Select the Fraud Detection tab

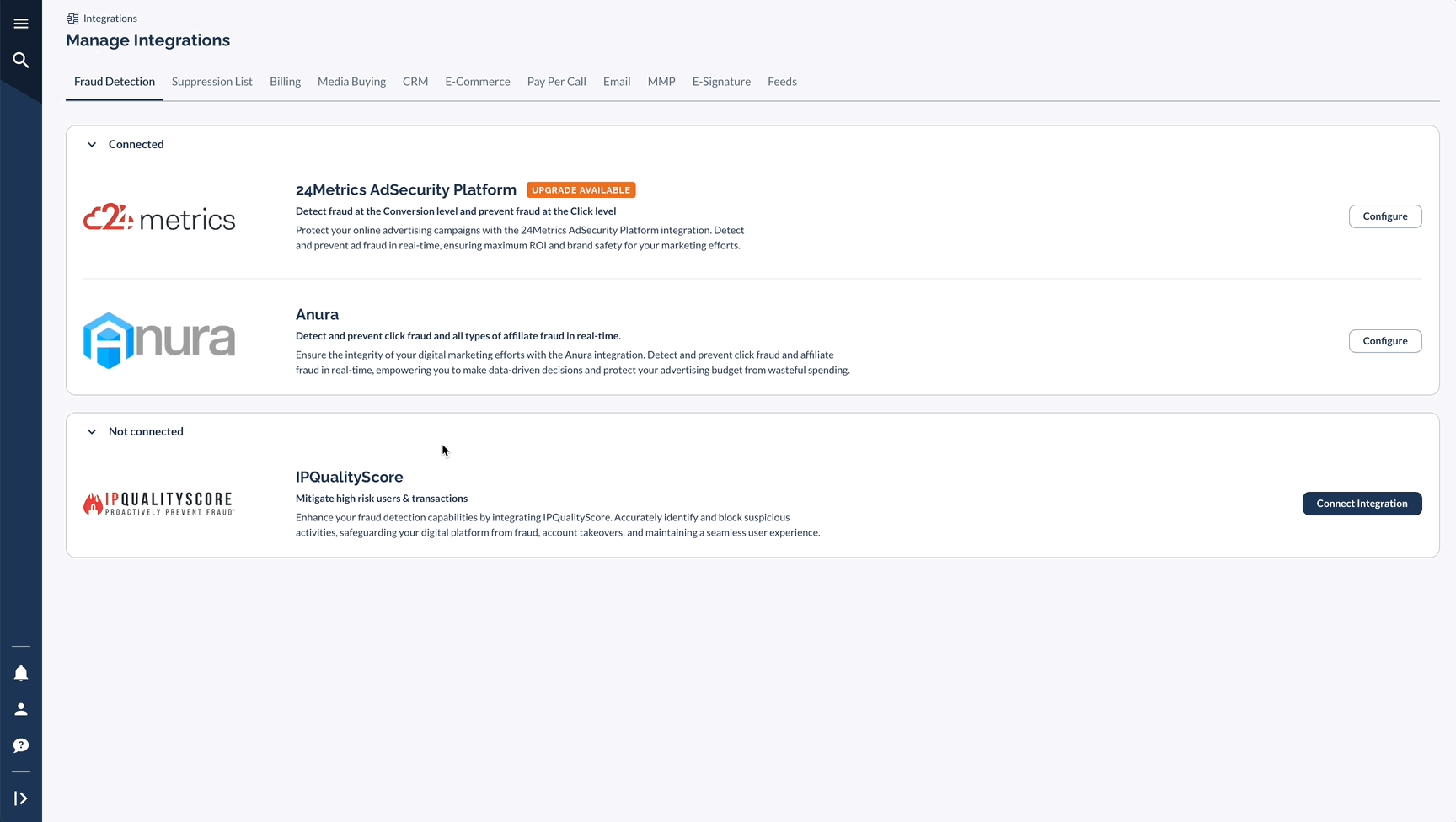pyautogui.click(x=115, y=82)
